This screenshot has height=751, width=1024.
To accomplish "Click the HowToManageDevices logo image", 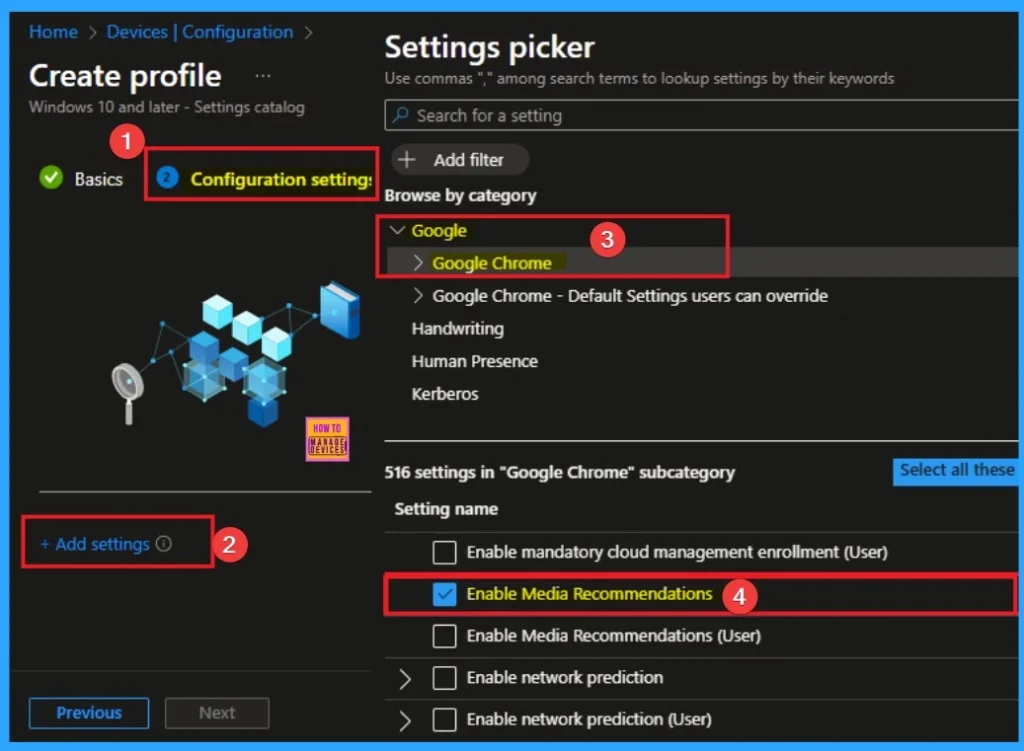I will [x=328, y=437].
